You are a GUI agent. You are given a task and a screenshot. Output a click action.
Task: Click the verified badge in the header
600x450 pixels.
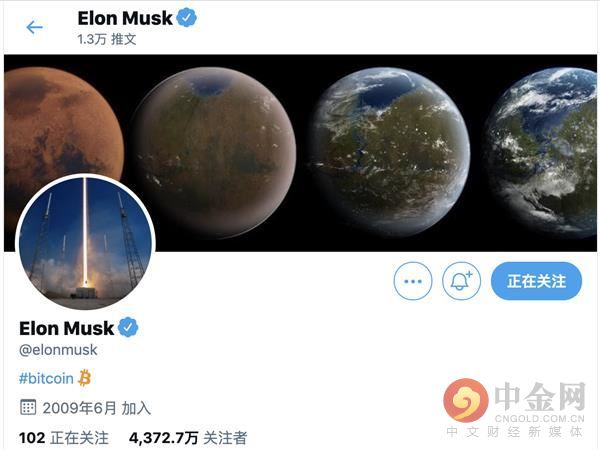[x=187, y=18]
